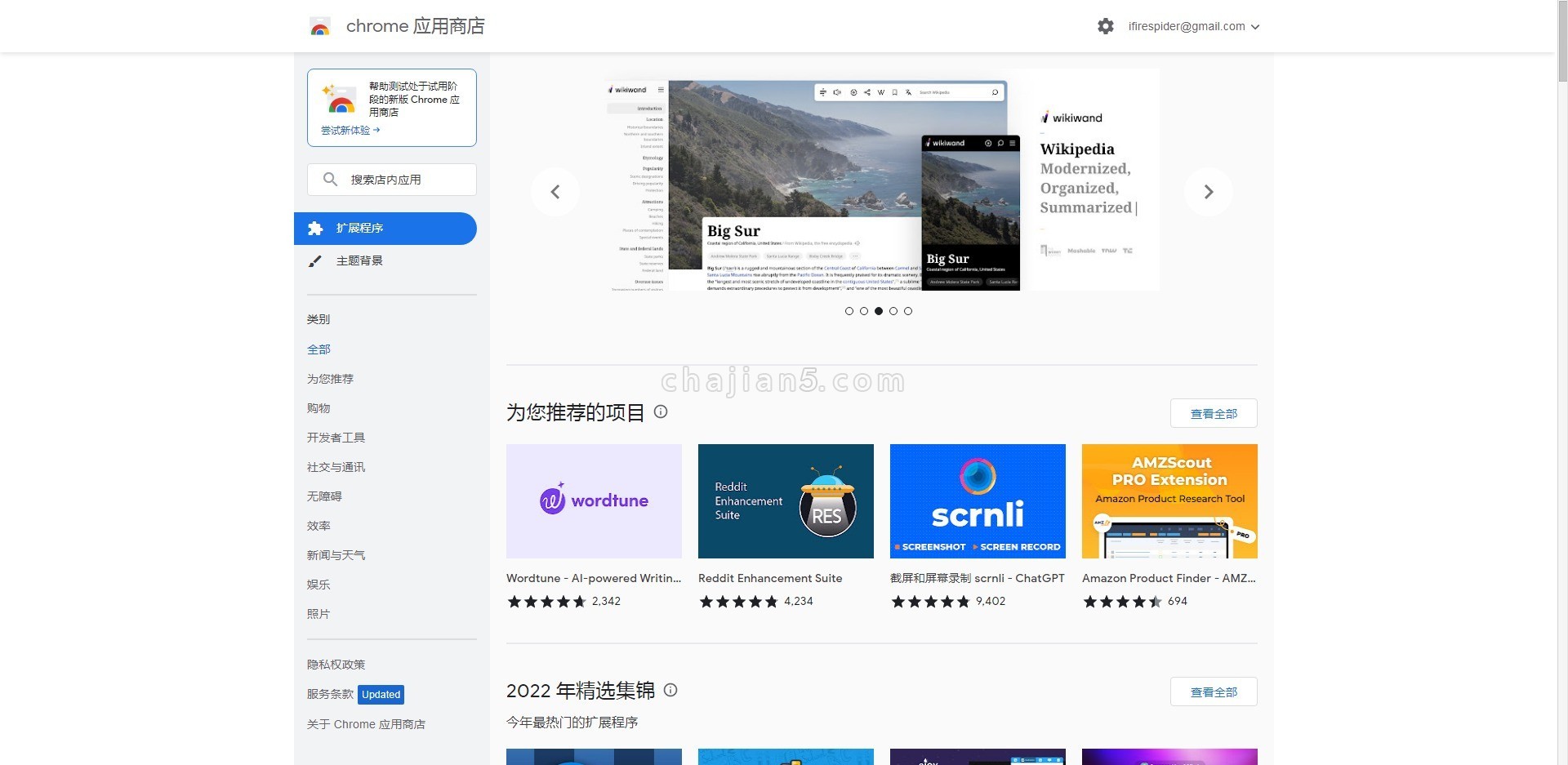Show next carousel slide with right arrow

click(x=1208, y=192)
